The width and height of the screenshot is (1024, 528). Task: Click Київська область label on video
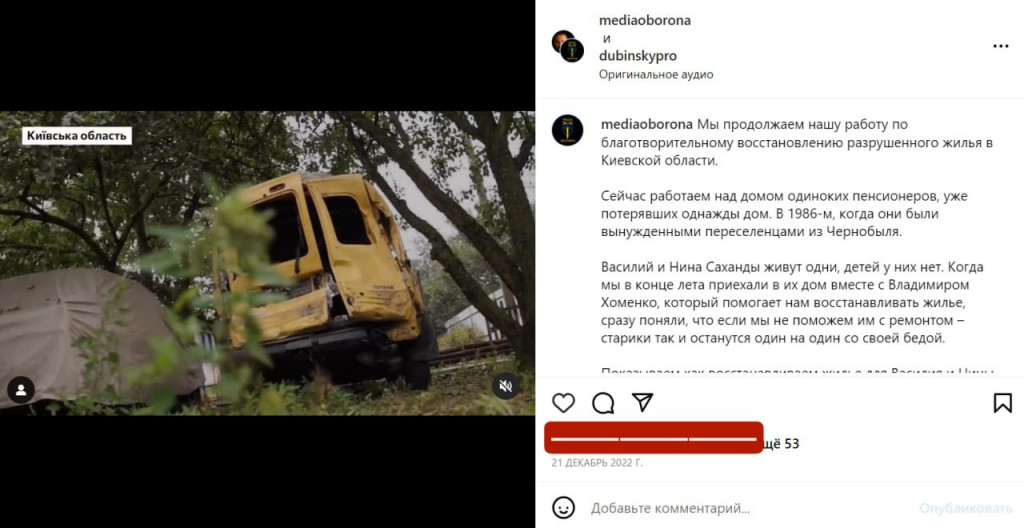(77, 136)
